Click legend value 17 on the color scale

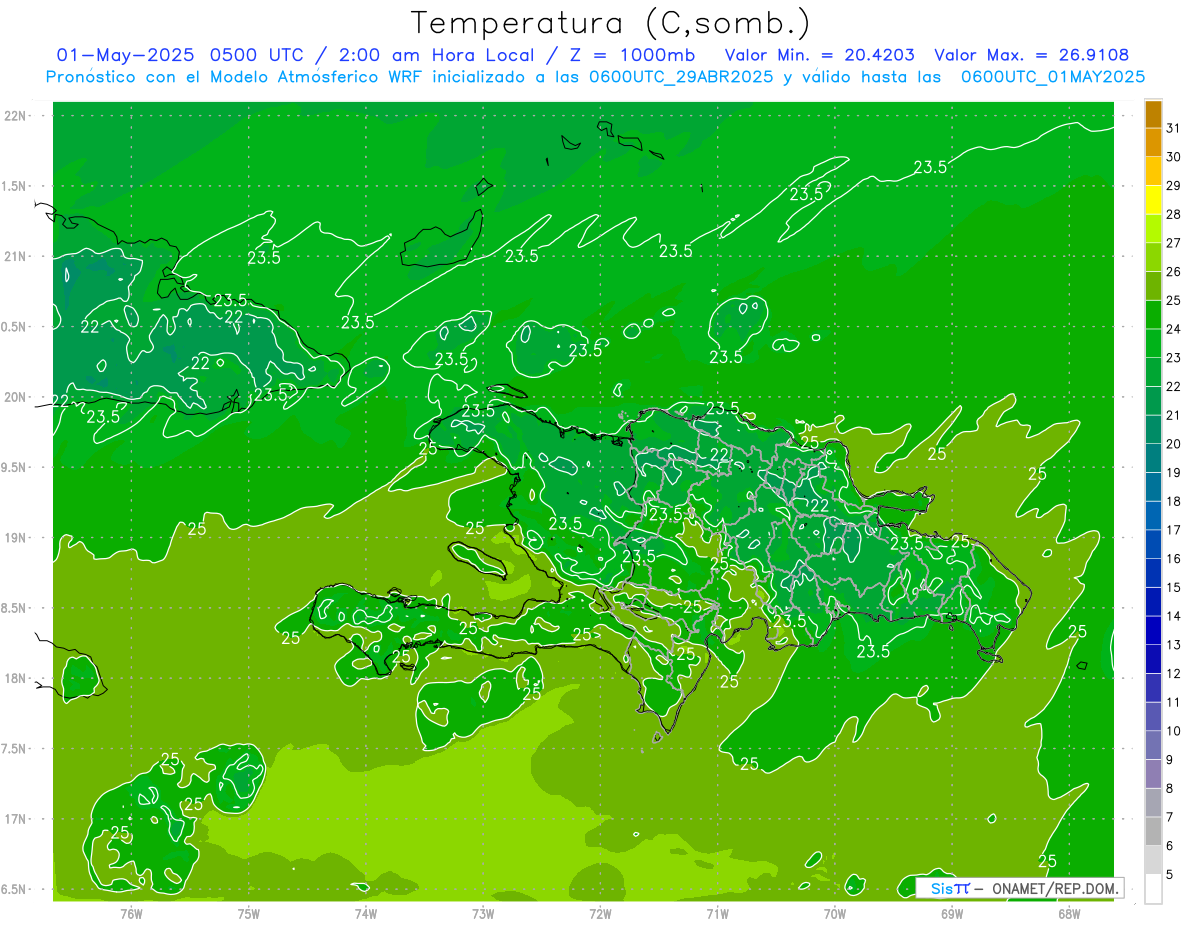1173,530
